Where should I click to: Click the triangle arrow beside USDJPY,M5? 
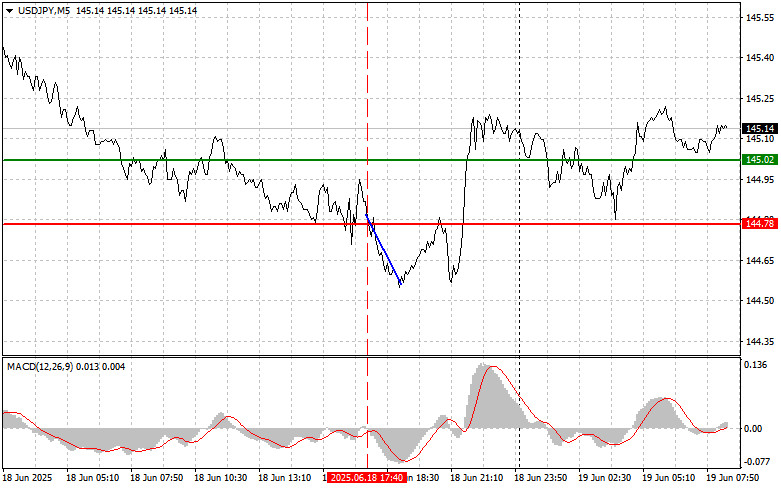[x=9, y=9]
